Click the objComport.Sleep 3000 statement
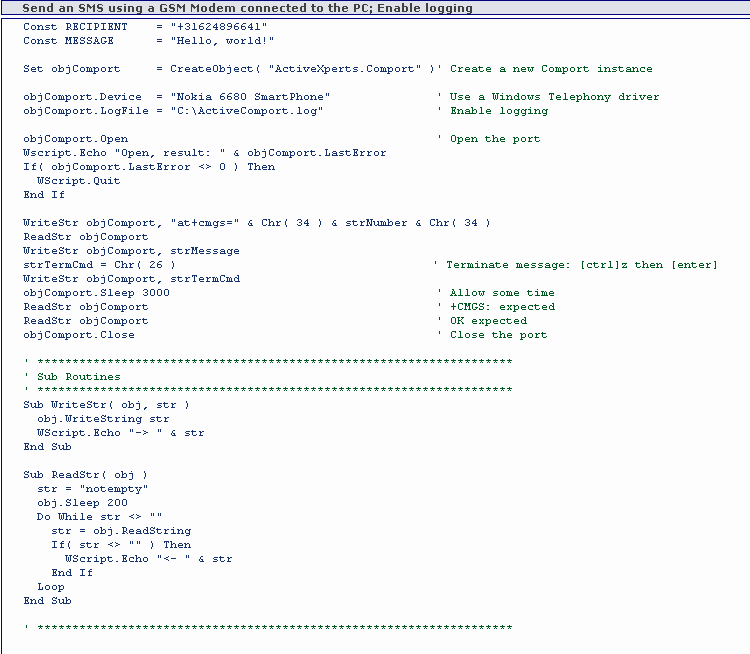The height and width of the screenshot is (654, 750). (x=96, y=293)
